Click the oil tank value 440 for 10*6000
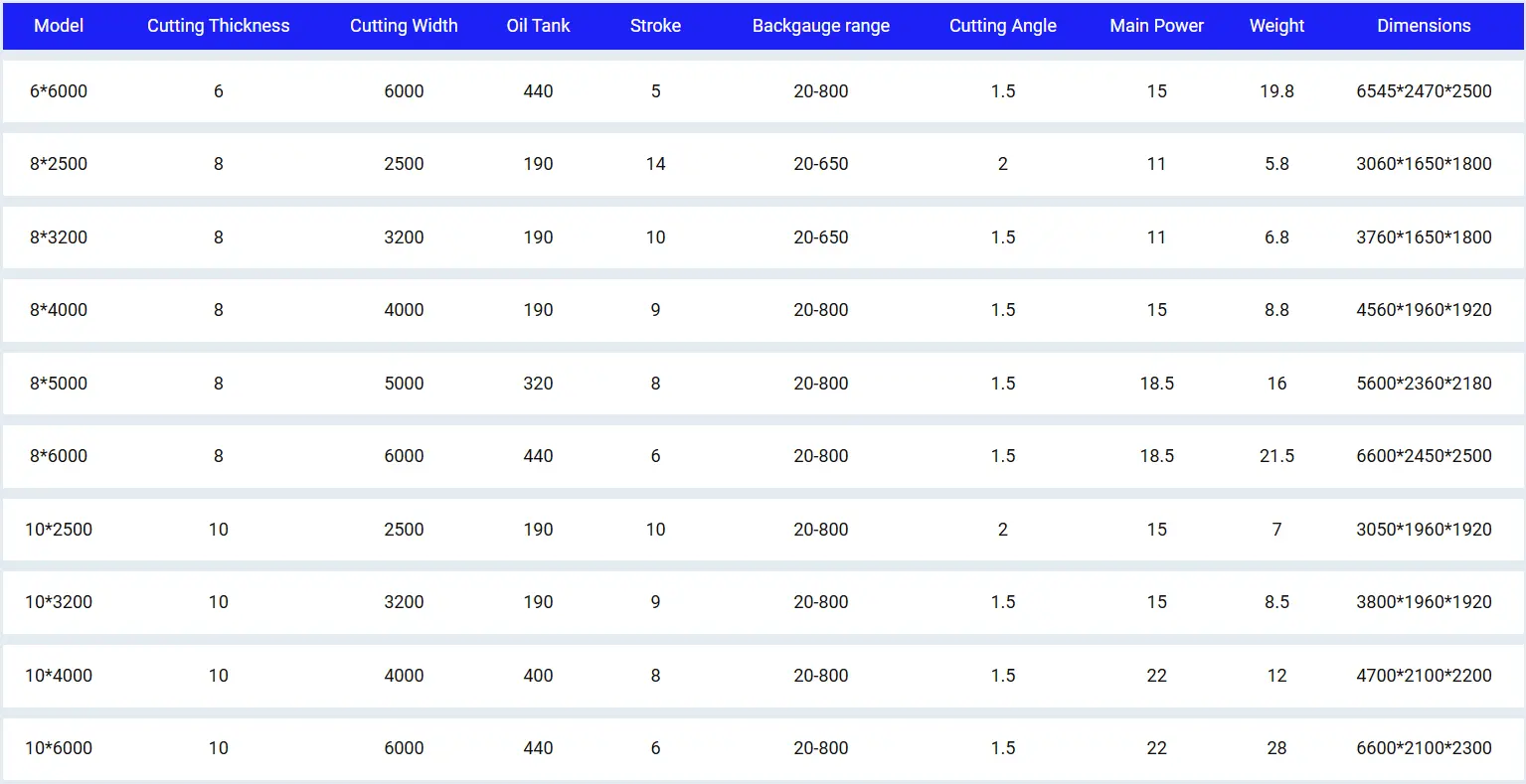Screen dimensions: 1526x784 (x=538, y=748)
